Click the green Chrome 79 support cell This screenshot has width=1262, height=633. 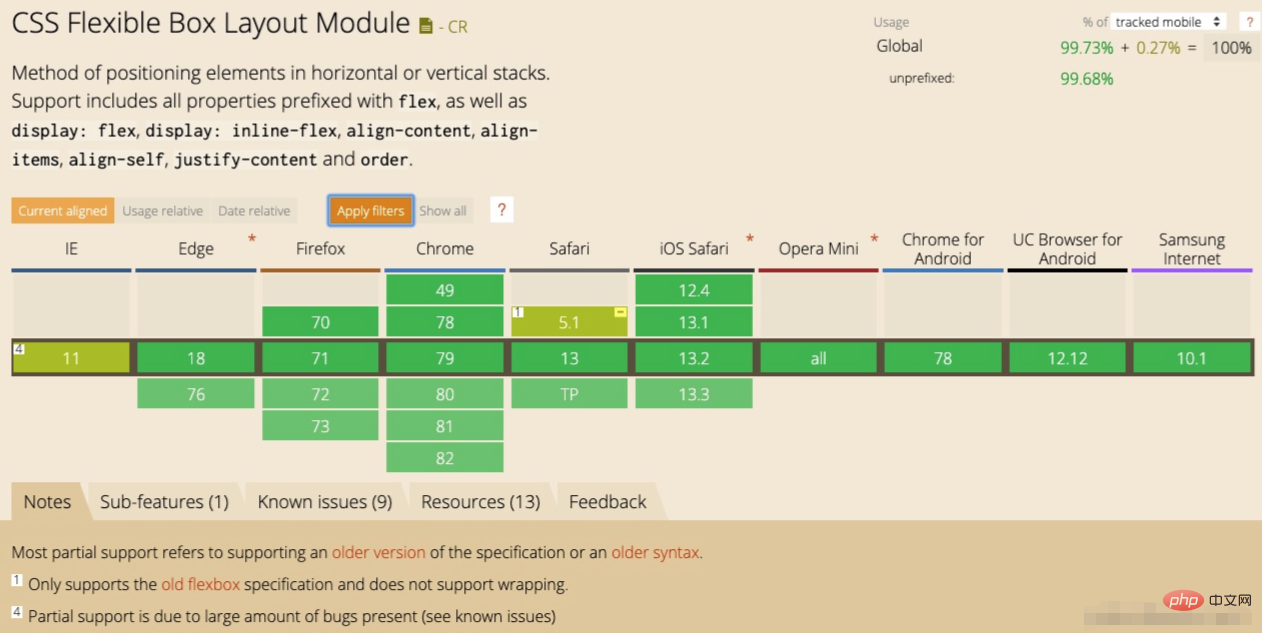click(x=445, y=358)
